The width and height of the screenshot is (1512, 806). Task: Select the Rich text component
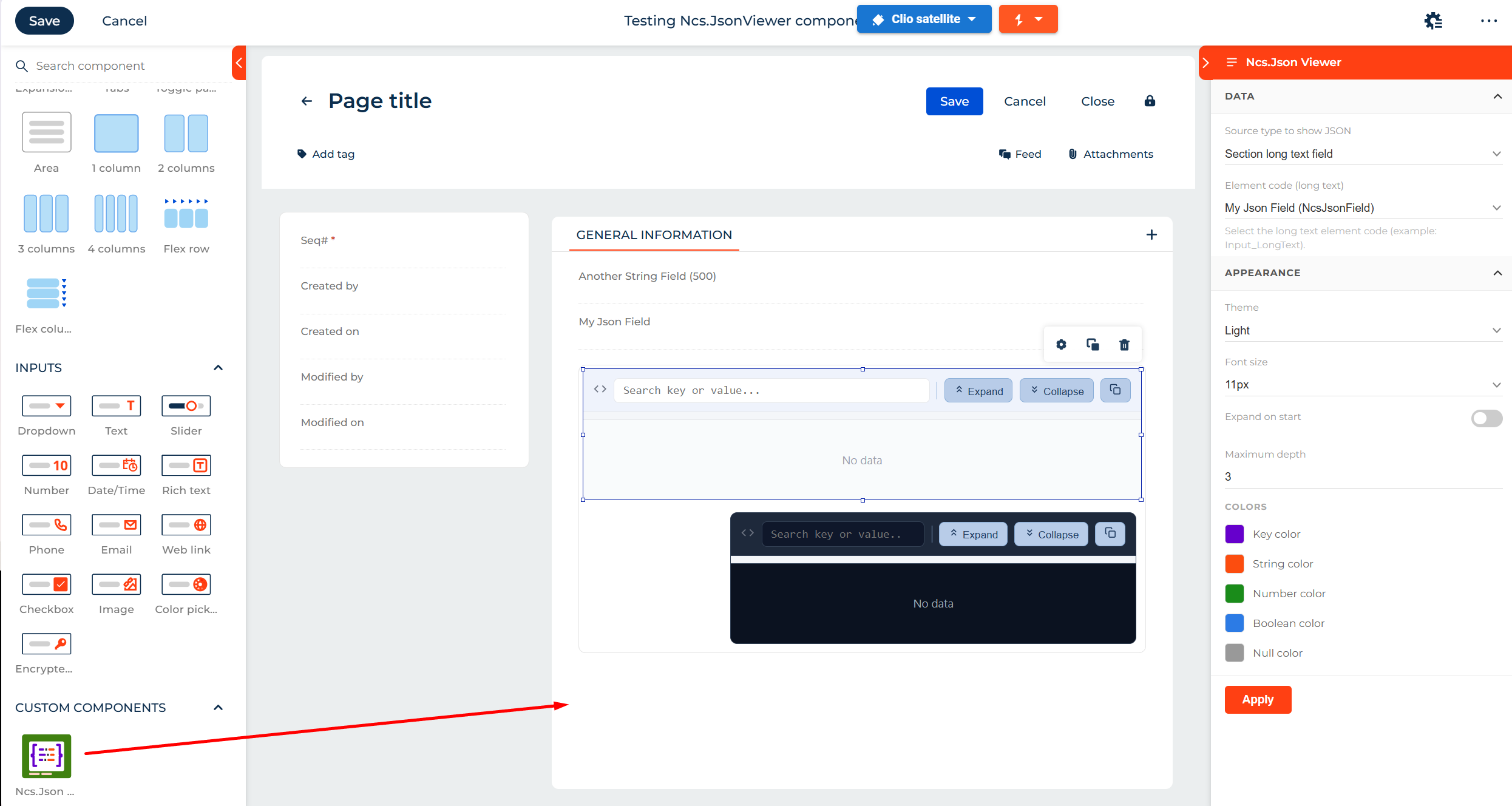pos(186,466)
